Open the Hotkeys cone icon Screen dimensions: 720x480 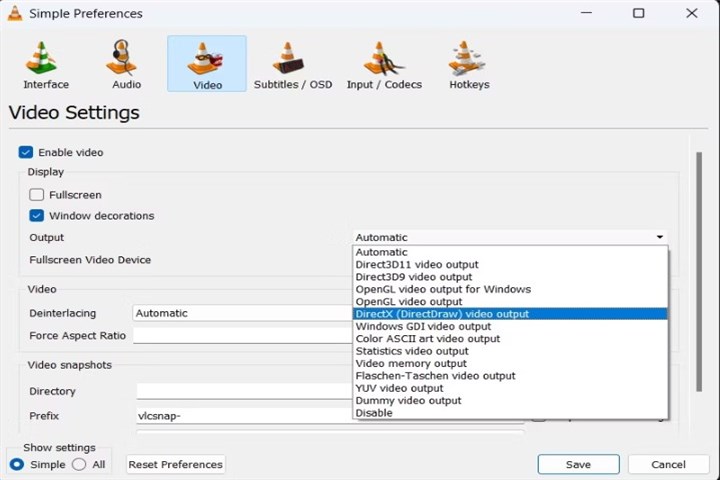467,58
